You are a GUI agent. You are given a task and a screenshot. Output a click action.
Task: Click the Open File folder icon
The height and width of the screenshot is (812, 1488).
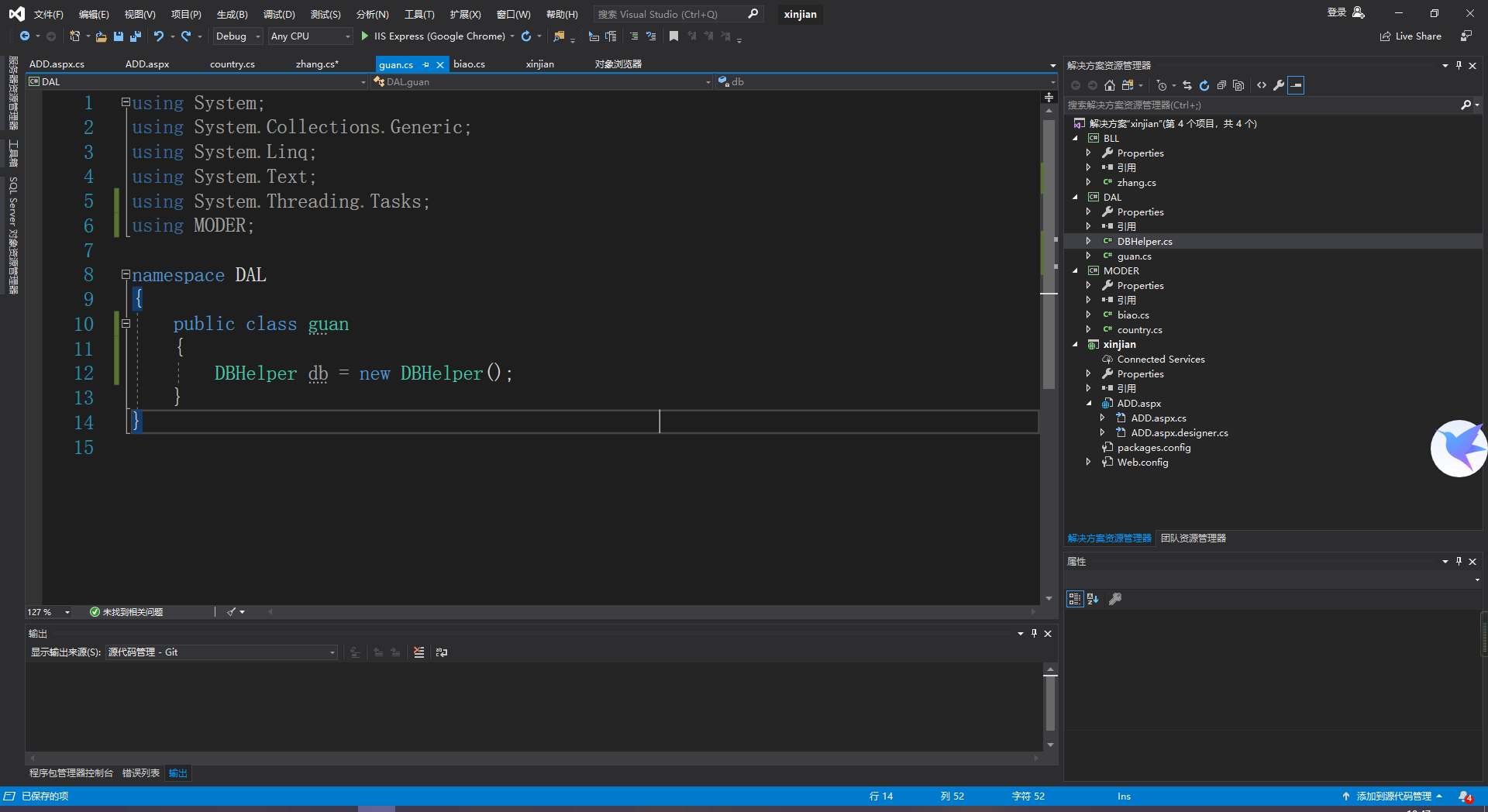tap(101, 36)
